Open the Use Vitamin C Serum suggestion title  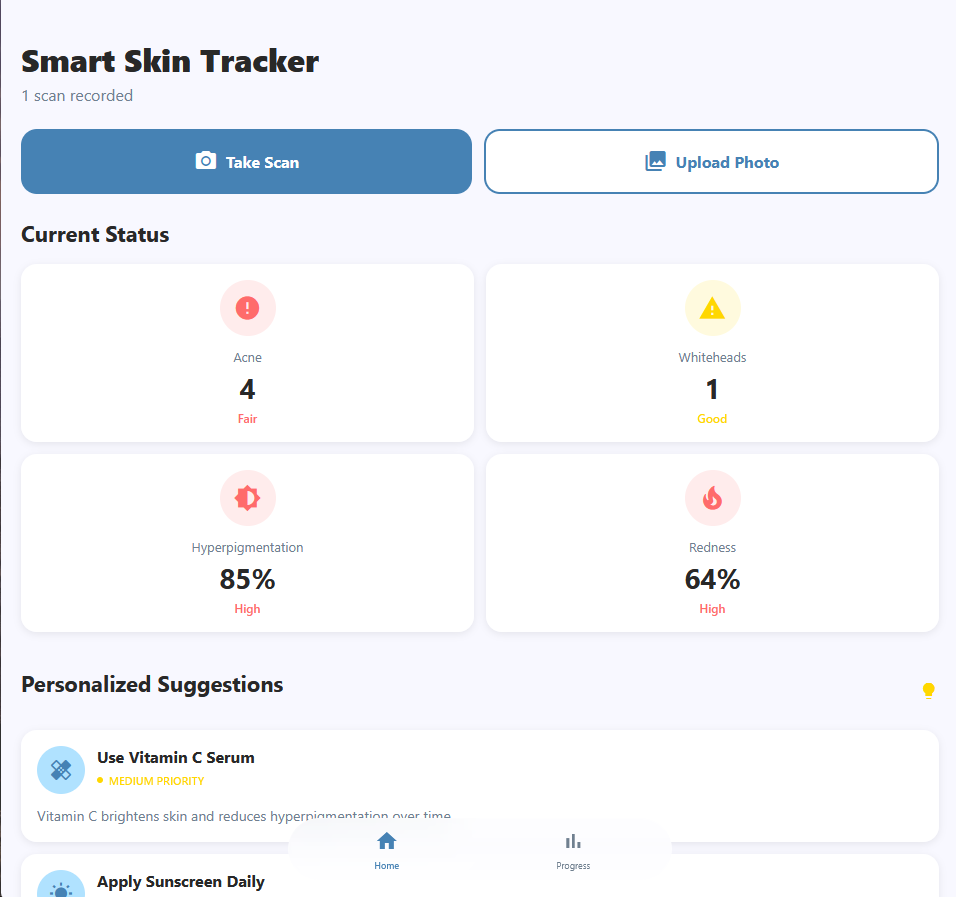pyautogui.click(x=176, y=758)
